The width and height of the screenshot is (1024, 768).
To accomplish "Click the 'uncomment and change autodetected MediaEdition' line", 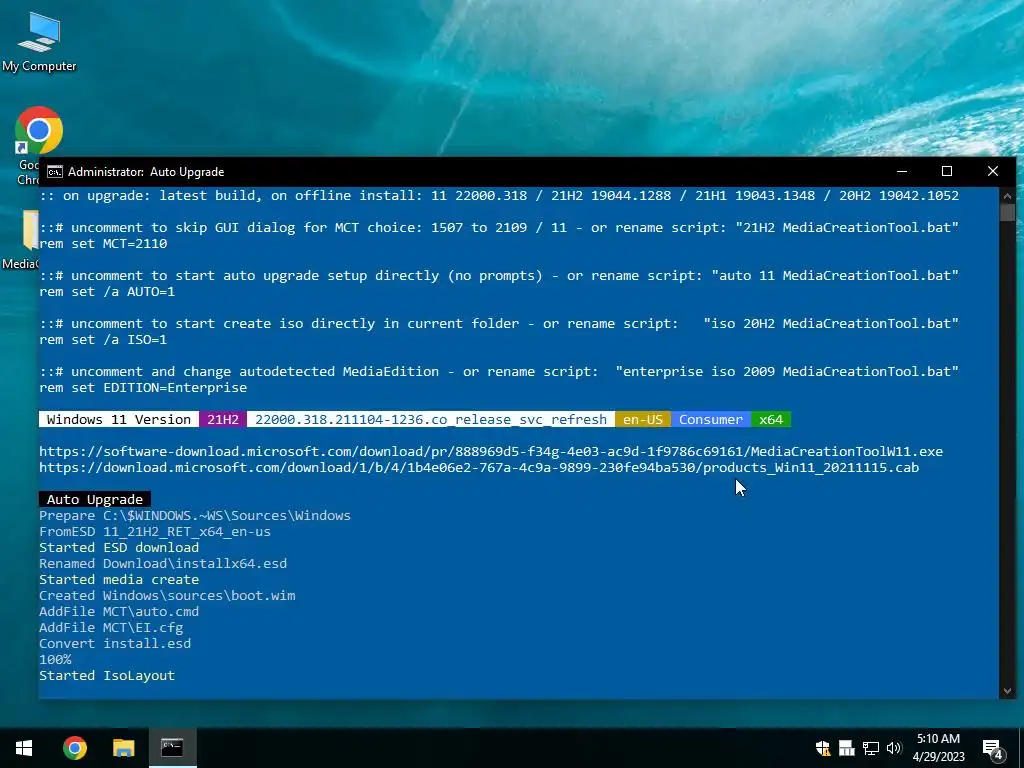I will pyautogui.click(x=499, y=372).
